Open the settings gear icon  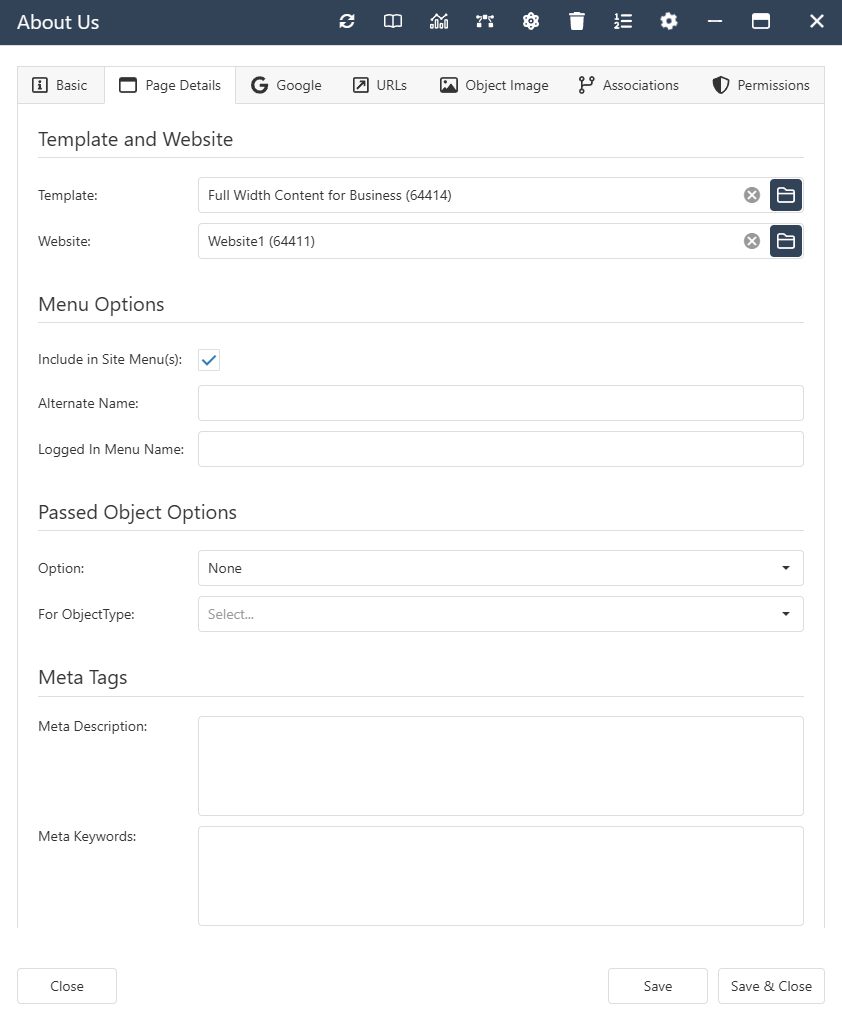click(668, 21)
